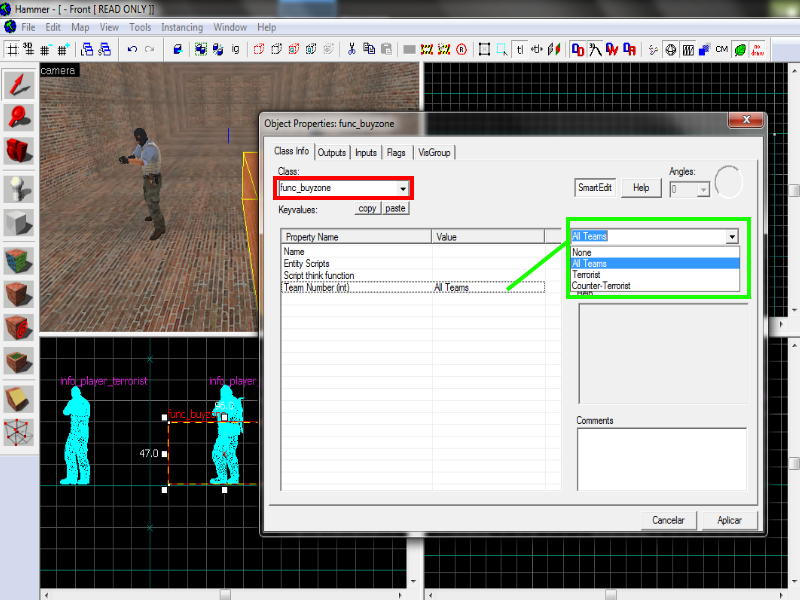Toggle cordon state

click(427, 49)
